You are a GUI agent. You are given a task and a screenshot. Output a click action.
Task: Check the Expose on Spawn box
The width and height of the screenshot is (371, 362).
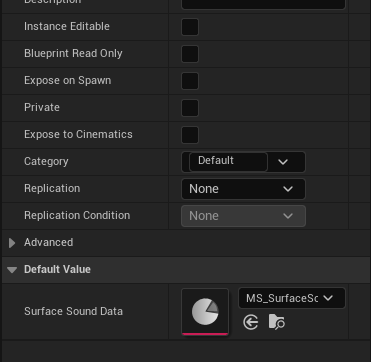190,81
